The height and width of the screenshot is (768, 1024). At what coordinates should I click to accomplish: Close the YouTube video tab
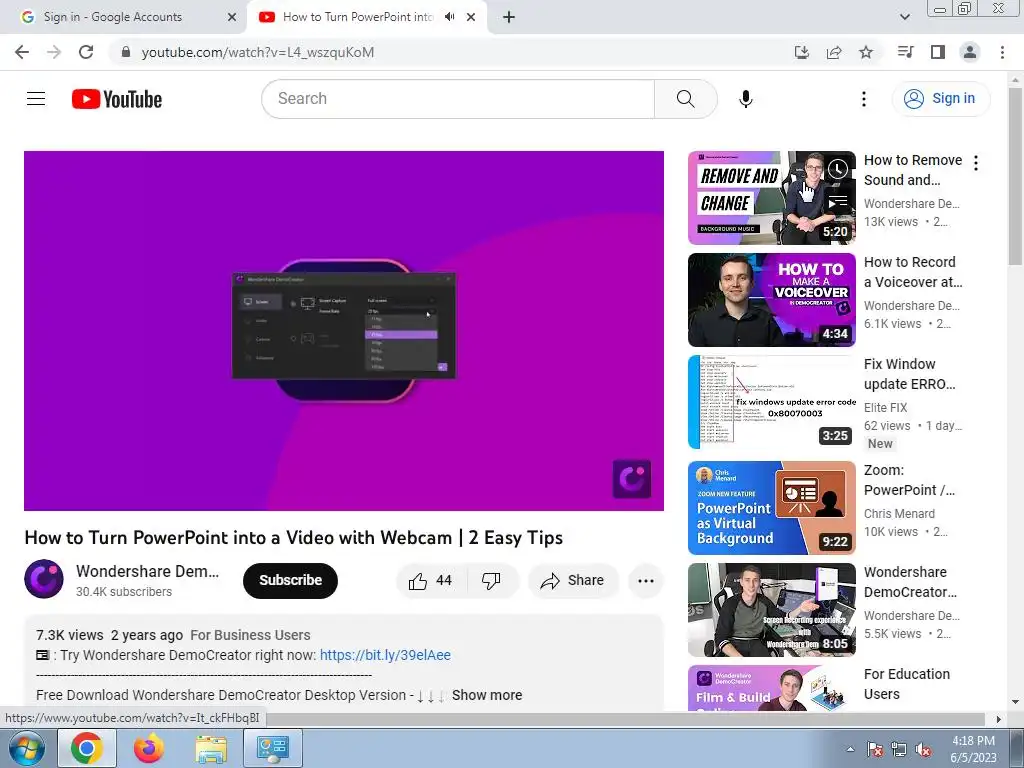coord(471,17)
